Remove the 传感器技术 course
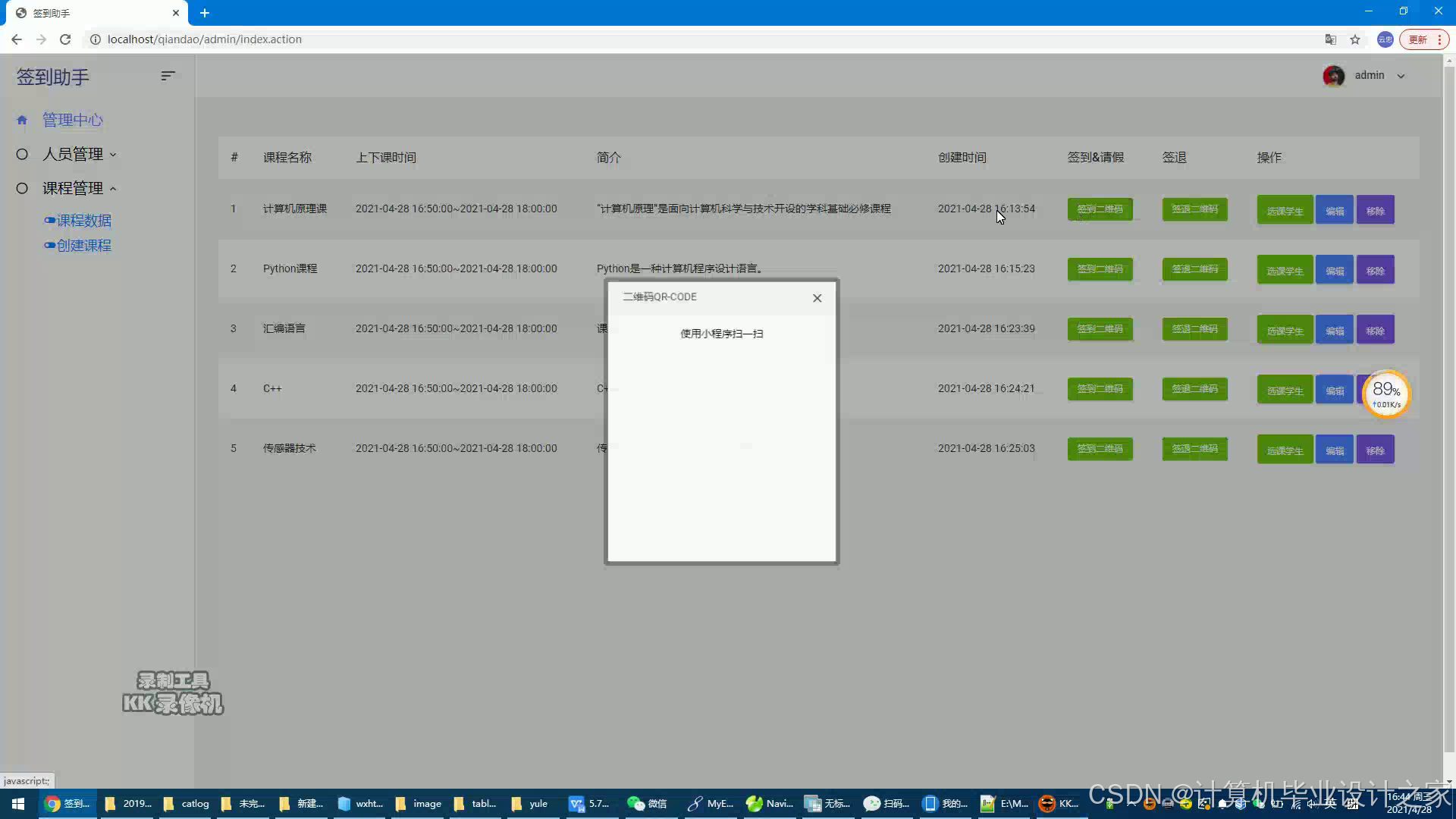 tap(1376, 450)
